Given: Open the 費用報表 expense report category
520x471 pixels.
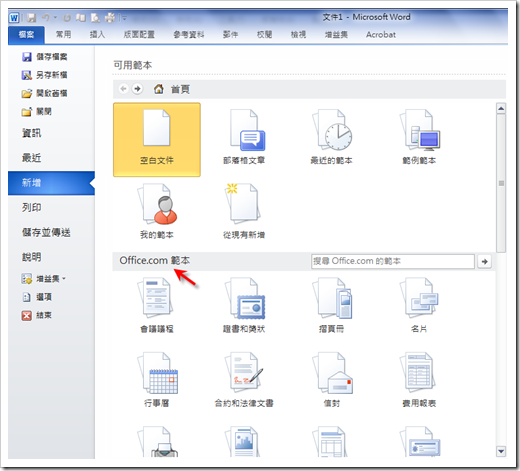Looking at the screenshot, I should pos(419,380).
